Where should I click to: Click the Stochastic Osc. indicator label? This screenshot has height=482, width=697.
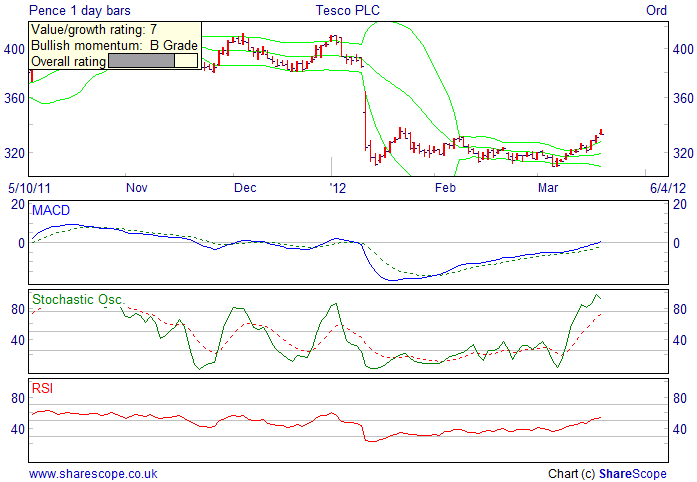coord(78,300)
